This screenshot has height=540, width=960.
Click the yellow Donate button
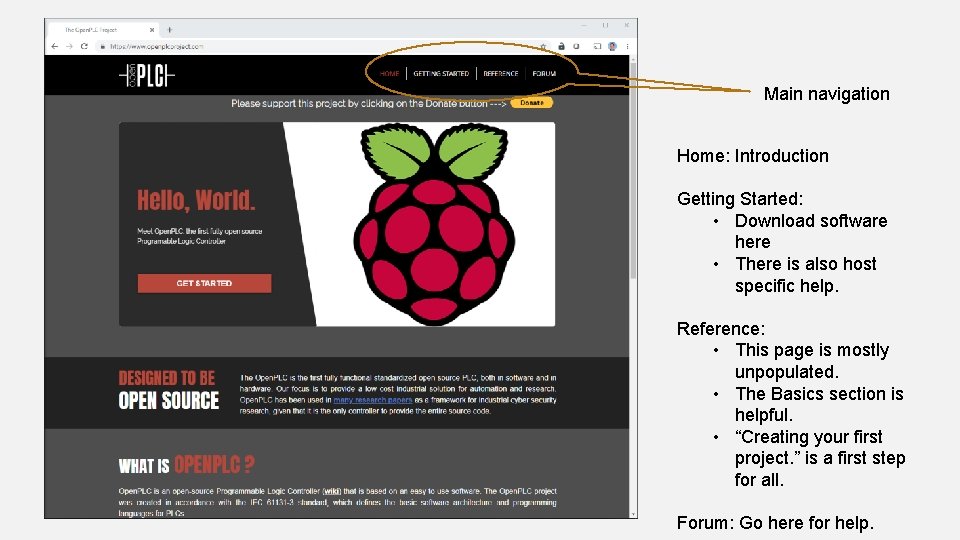pyautogui.click(x=531, y=103)
